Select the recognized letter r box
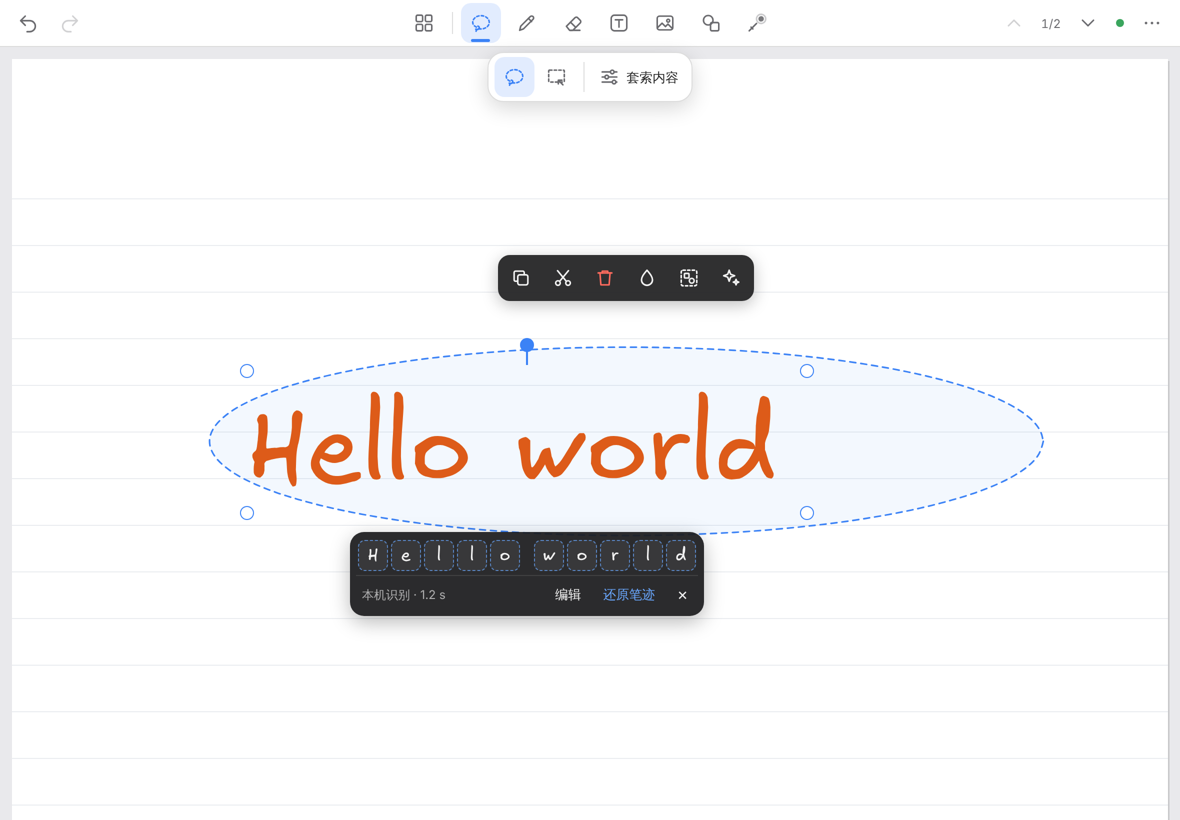1180x820 pixels. click(615, 555)
